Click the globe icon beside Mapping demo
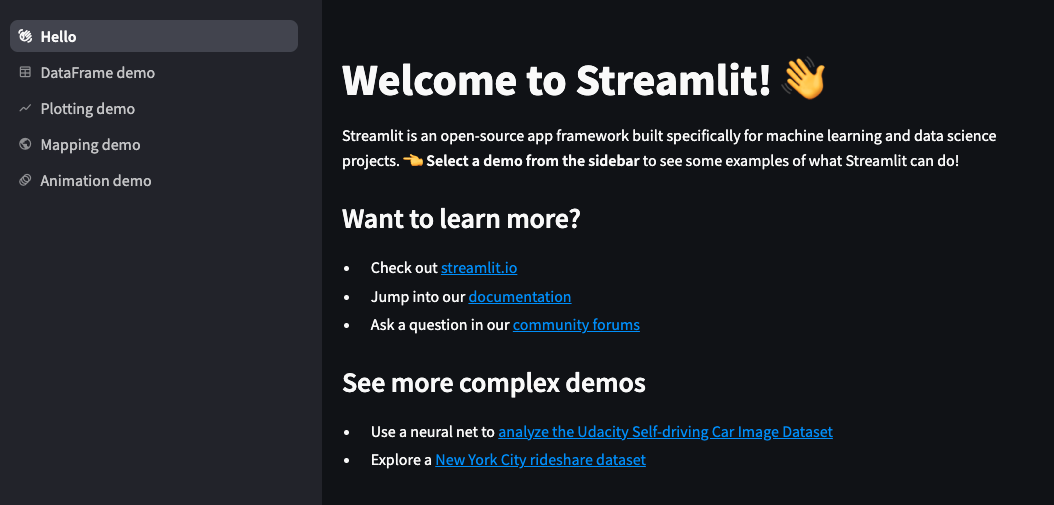The height and width of the screenshot is (505, 1054). click(26, 145)
